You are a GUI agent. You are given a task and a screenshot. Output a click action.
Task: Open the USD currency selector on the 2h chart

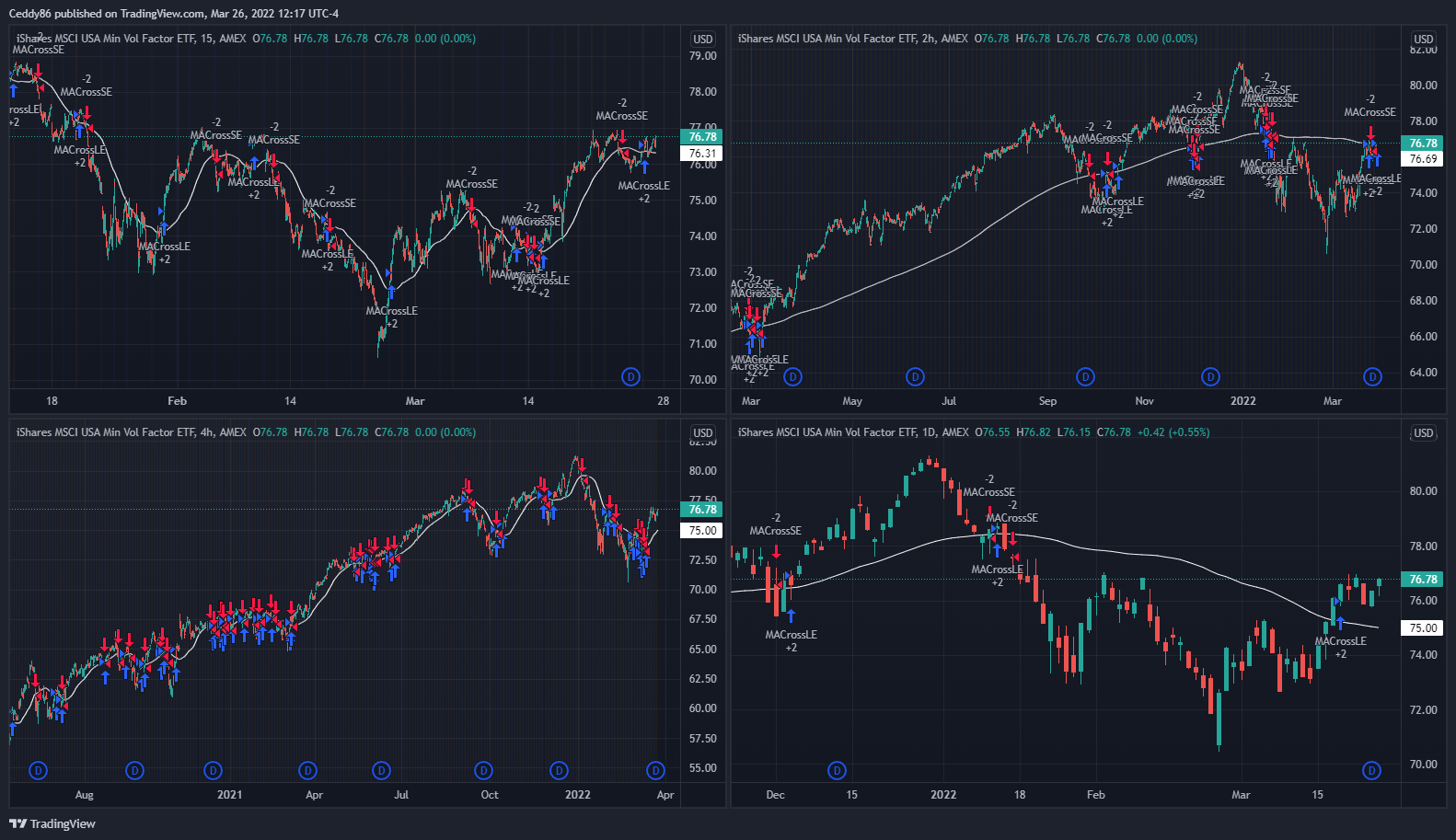click(x=1424, y=39)
